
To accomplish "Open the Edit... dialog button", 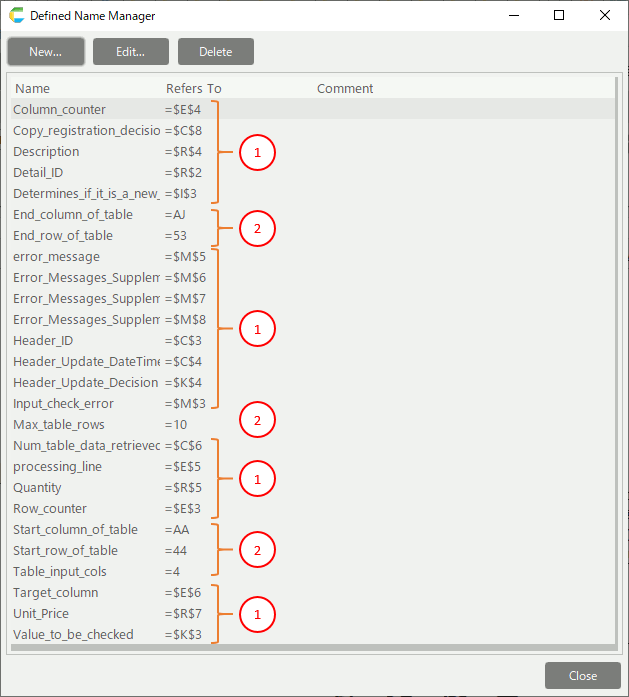I will click(x=130, y=52).
